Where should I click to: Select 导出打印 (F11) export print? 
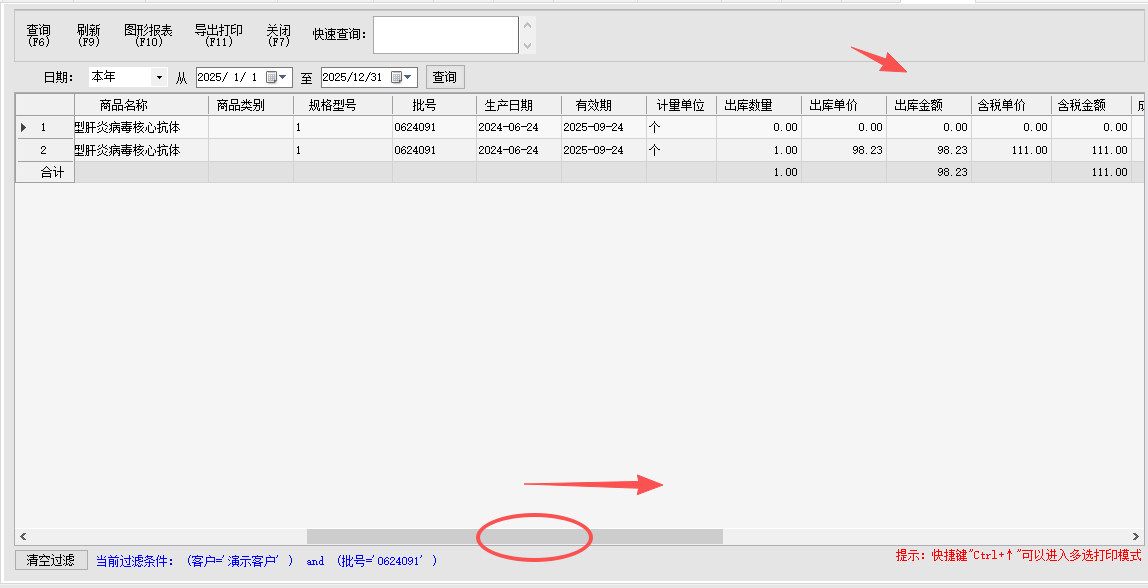218,35
